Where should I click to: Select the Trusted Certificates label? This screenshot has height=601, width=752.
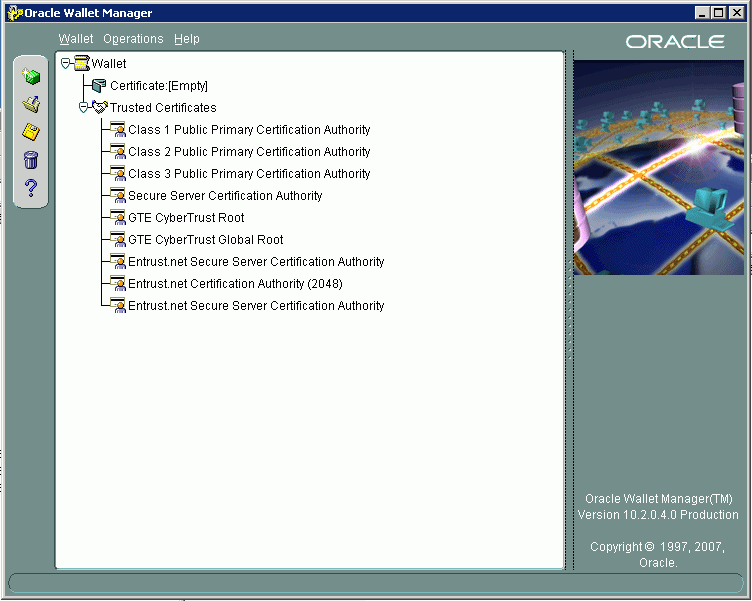pyautogui.click(x=163, y=107)
